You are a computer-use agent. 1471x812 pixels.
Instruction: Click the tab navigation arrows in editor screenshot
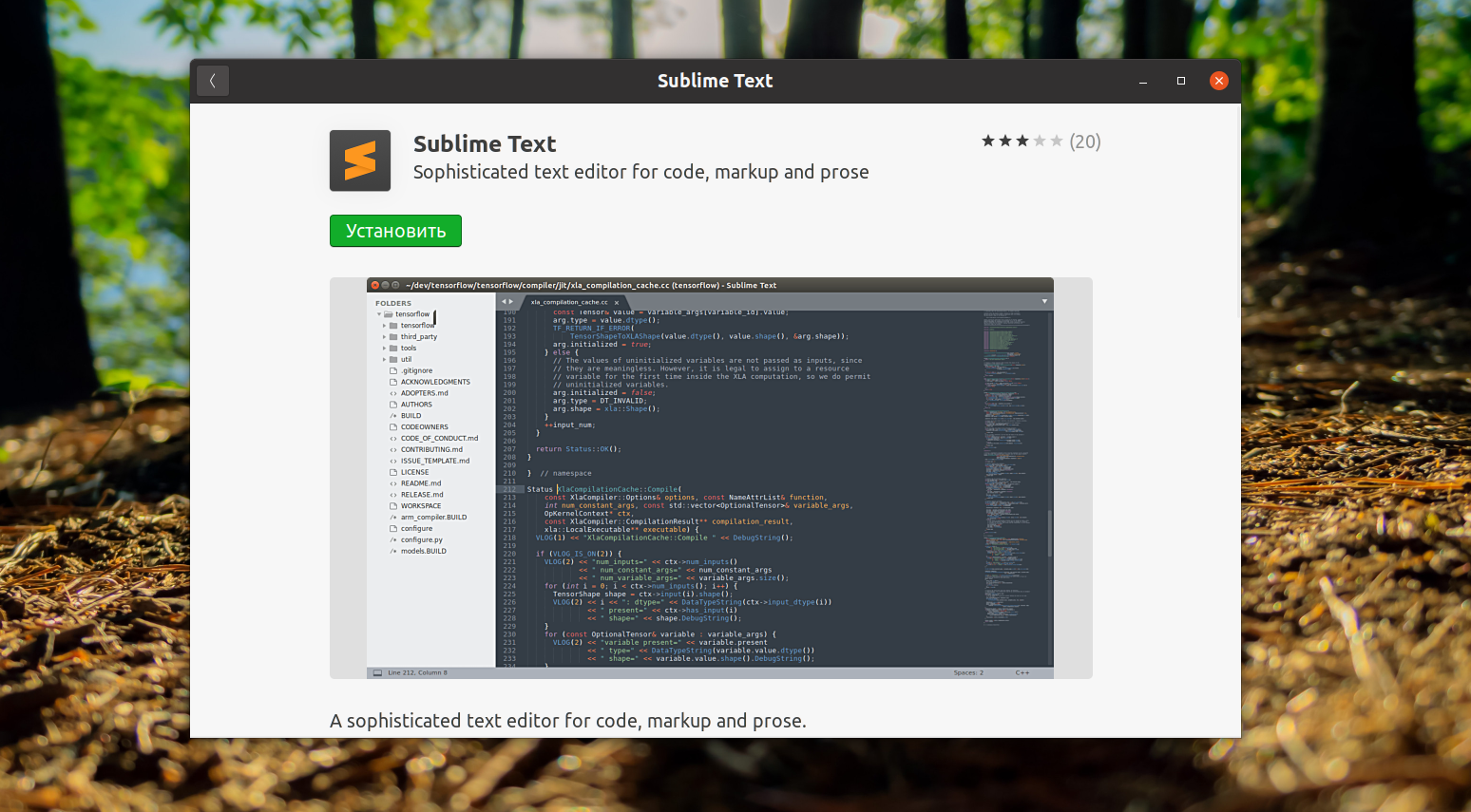coord(507,302)
